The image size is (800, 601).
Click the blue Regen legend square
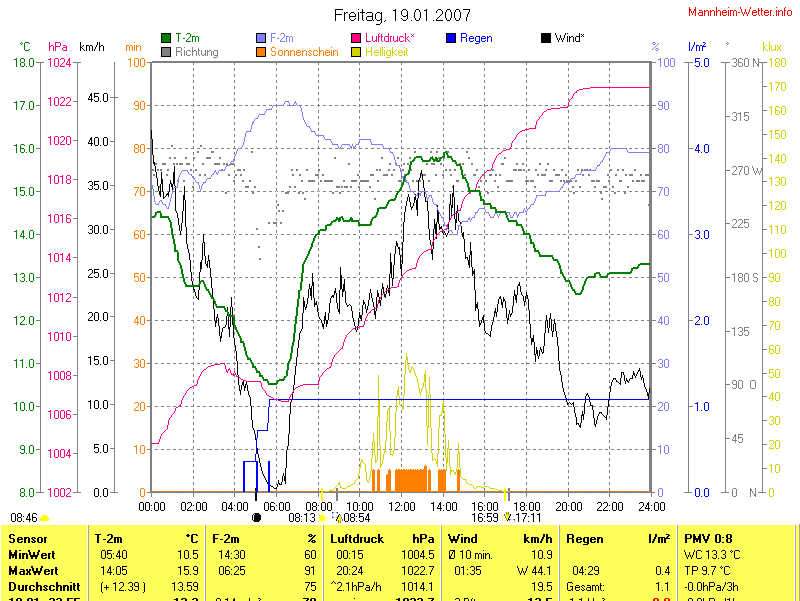click(x=452, y=39)
